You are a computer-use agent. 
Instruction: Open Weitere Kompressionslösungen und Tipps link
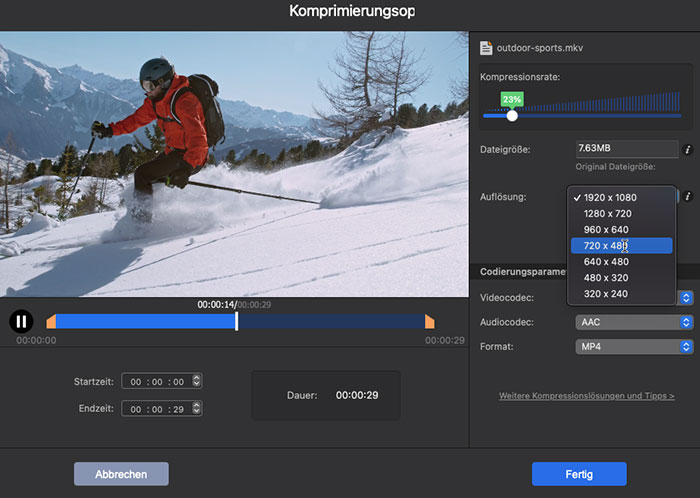coord(587,396)
